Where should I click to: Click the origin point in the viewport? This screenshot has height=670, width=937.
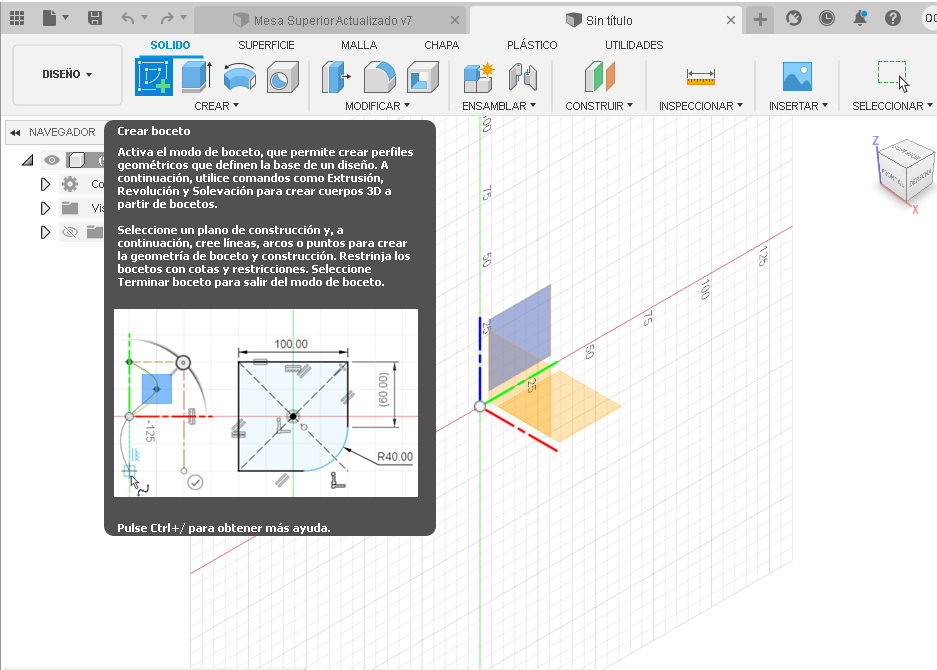[480, 406]
